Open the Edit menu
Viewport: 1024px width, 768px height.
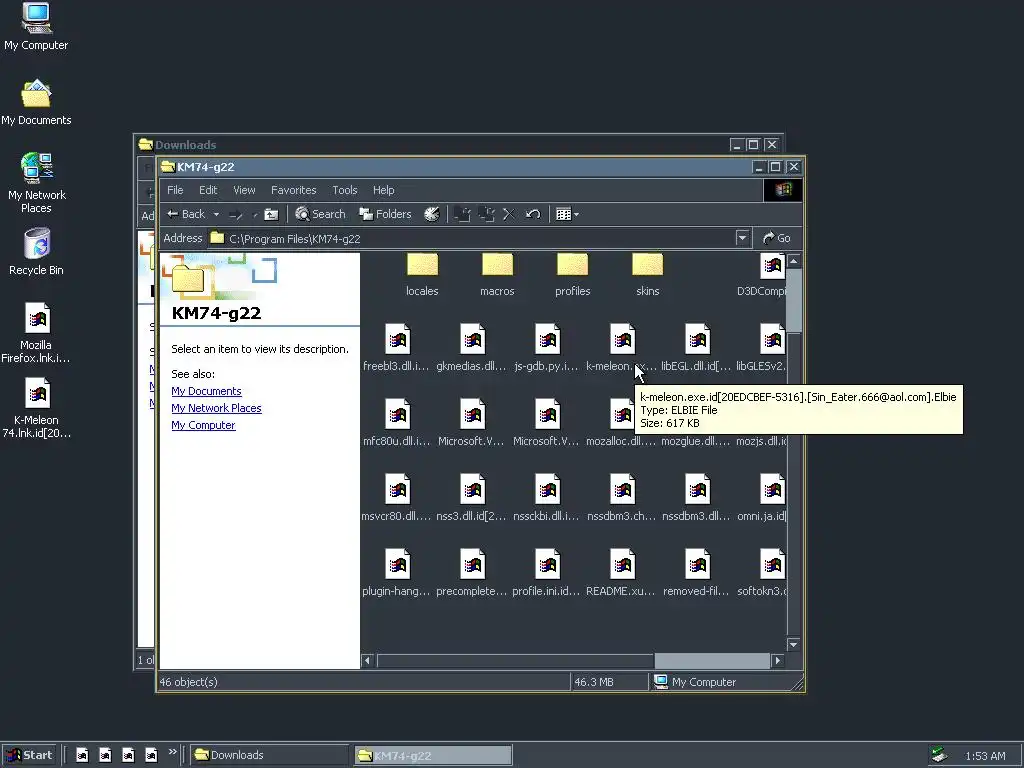(208, 190)
